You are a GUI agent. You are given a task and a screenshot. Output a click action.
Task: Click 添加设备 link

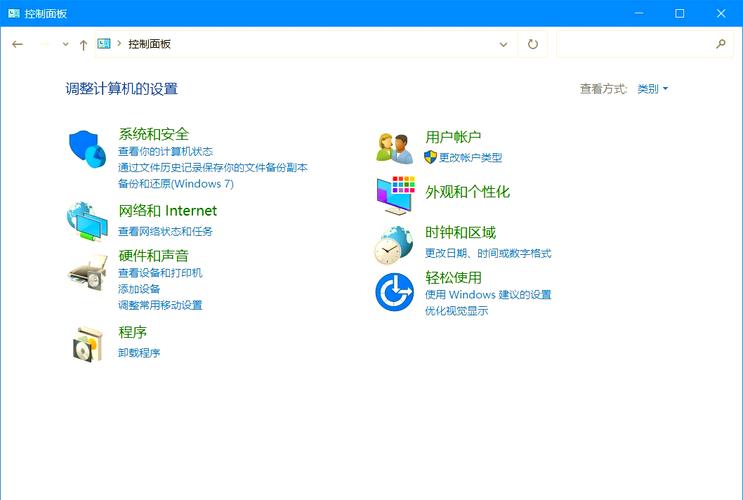click(x=139, y=289)
